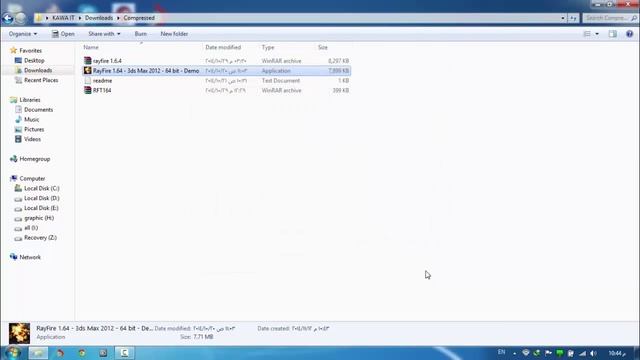Image resolution: width=640 pixels, height=360 pixels.
Task: Expand the address bar history dropdown
Action: click(x=563, y=18)
